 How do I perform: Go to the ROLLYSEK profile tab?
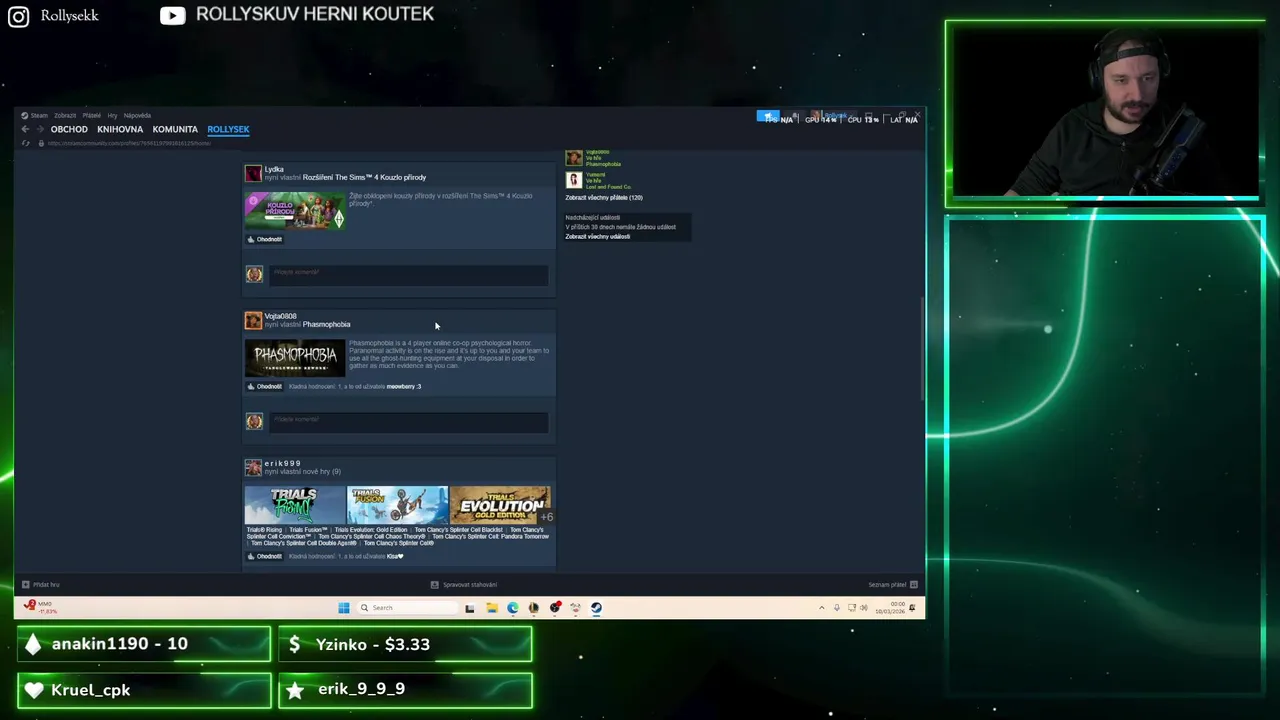[228, 129]
